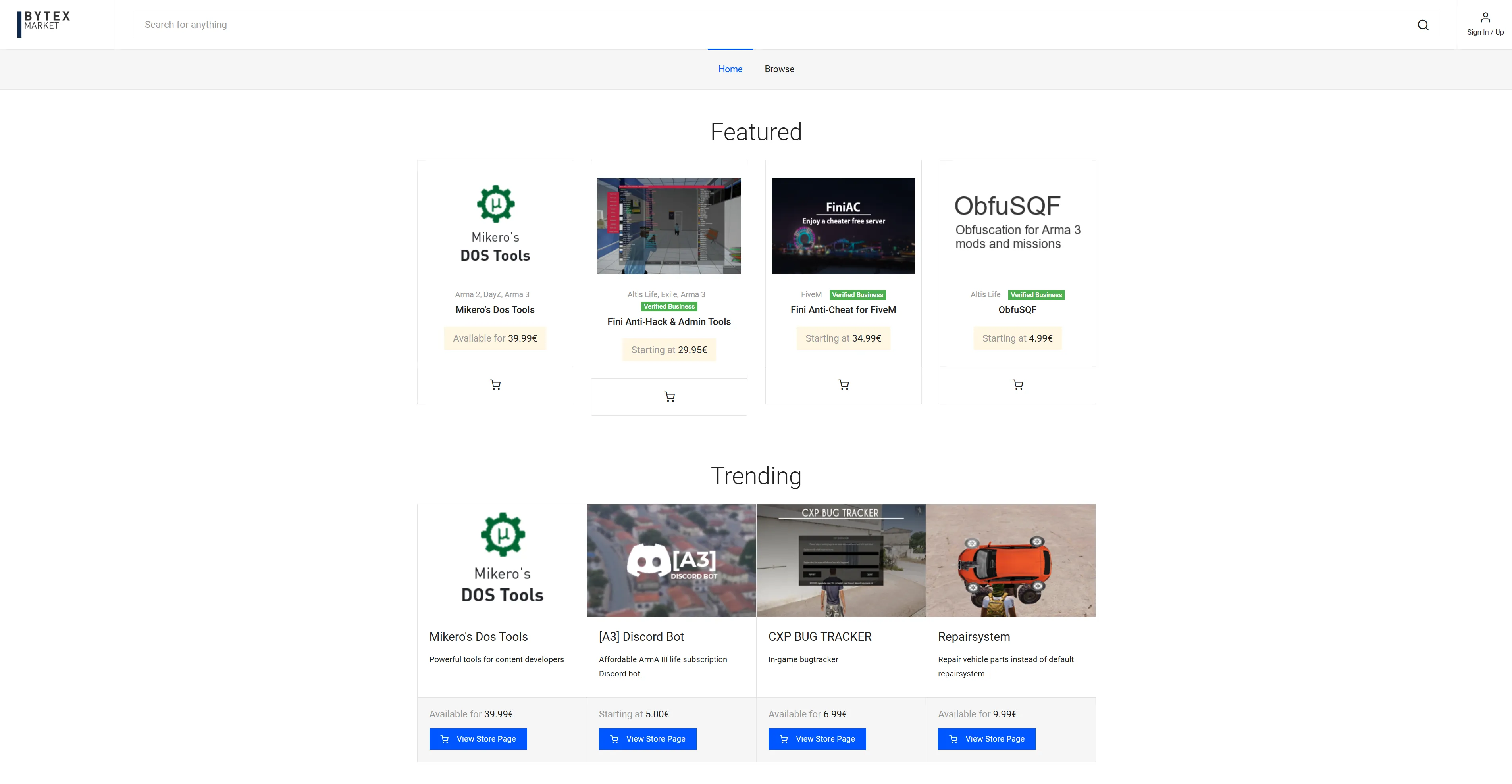Click the search magnifier icon

pyautogui.click(x=1422, y=25)
